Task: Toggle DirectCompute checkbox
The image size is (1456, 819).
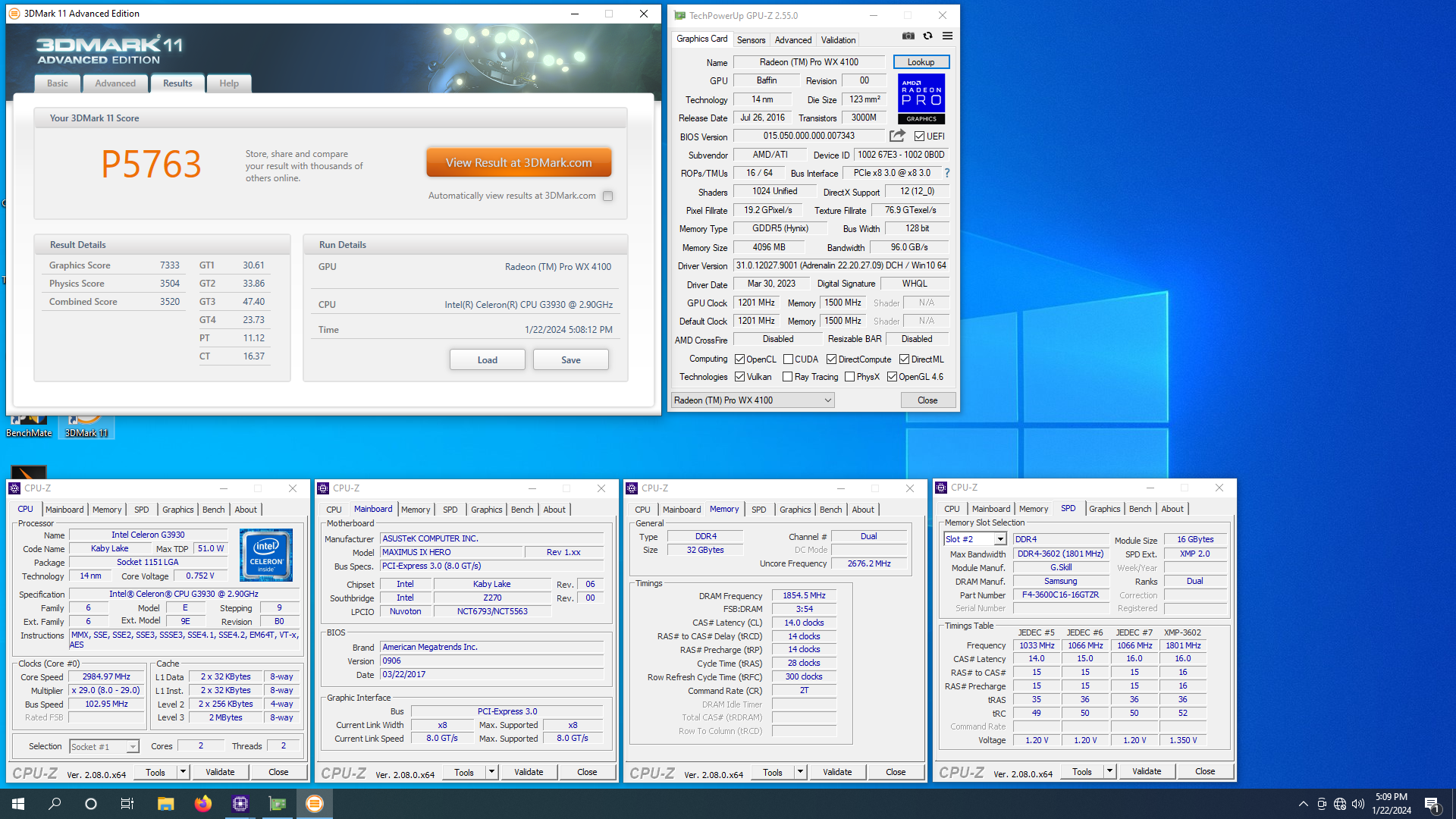Action: (831, 359)
